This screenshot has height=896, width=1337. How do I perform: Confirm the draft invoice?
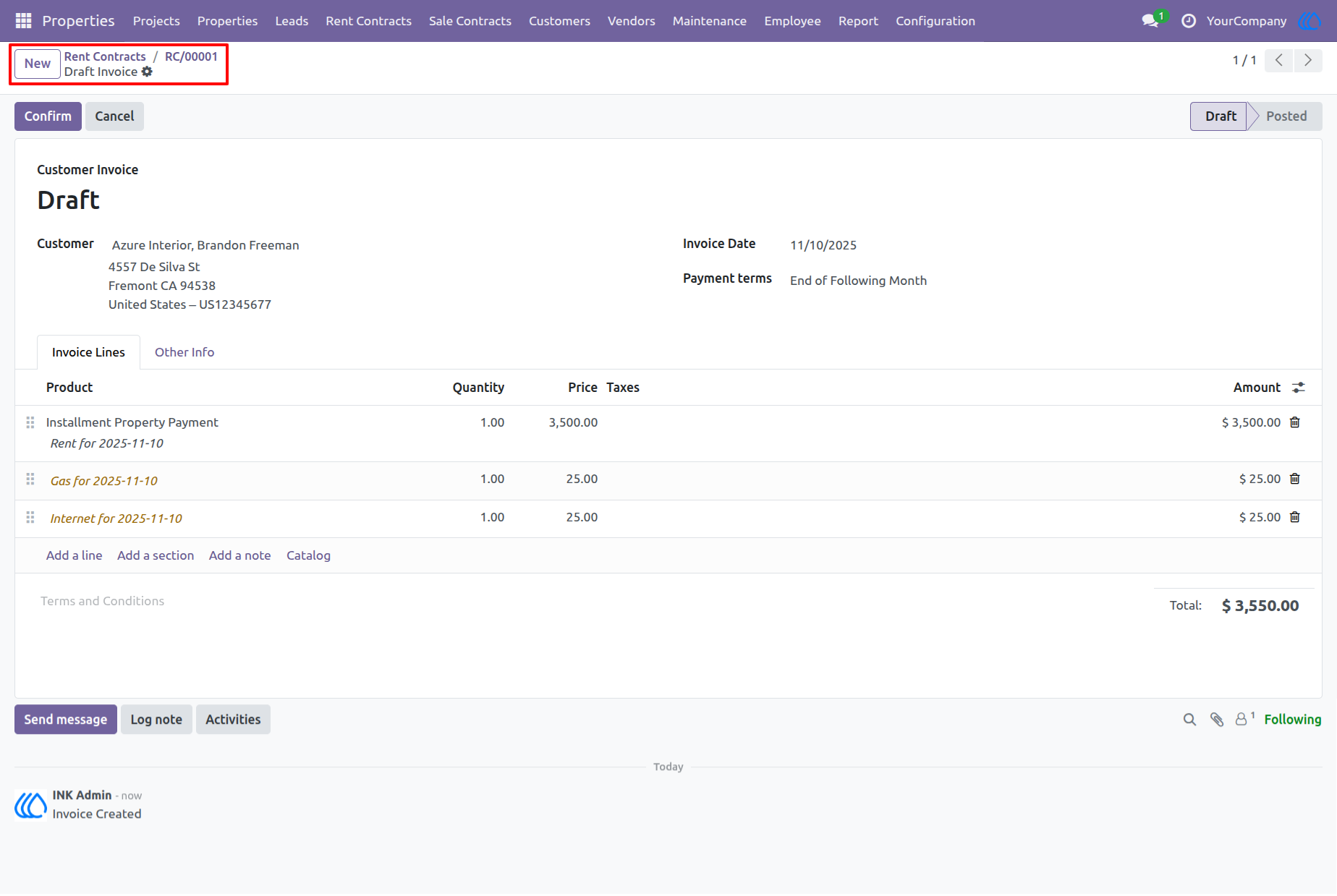[x=48, y=116]
